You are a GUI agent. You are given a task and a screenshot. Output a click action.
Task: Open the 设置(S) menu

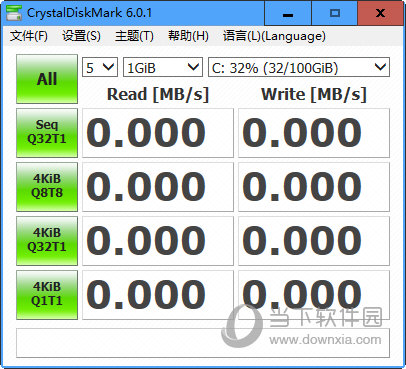coord(81,36)
